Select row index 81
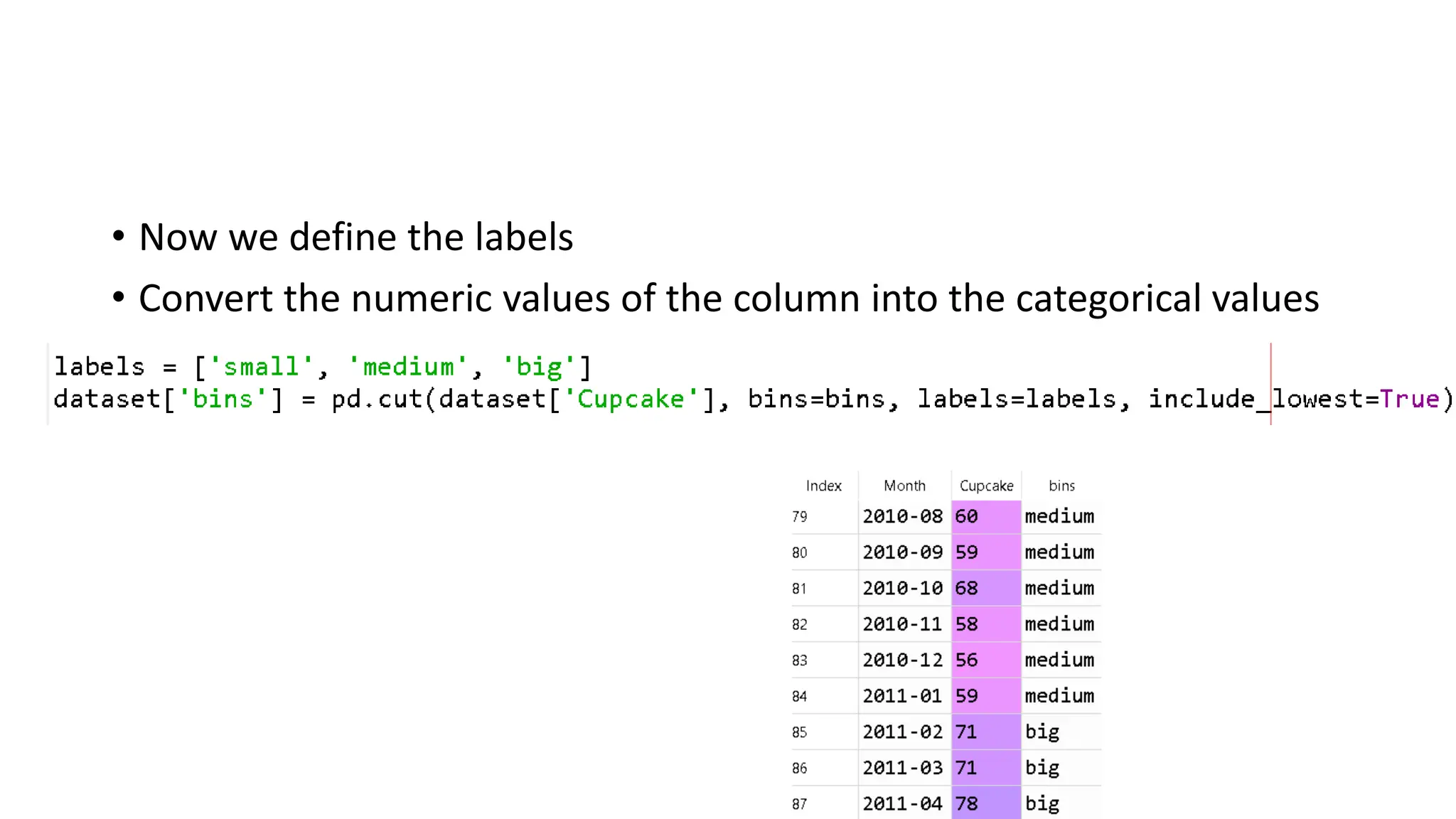1456x819 pixels. click(x=800, y=588)
